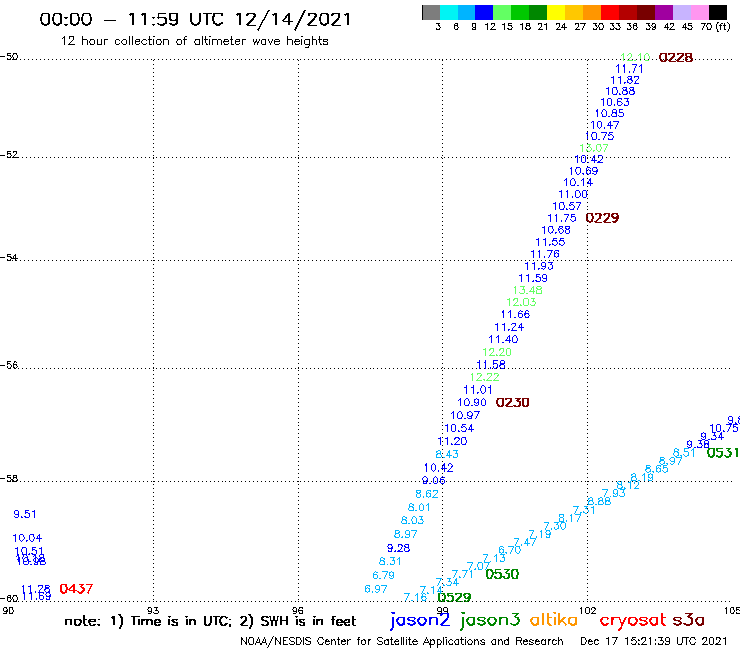Click wave height value 12.10

point(635,58)
